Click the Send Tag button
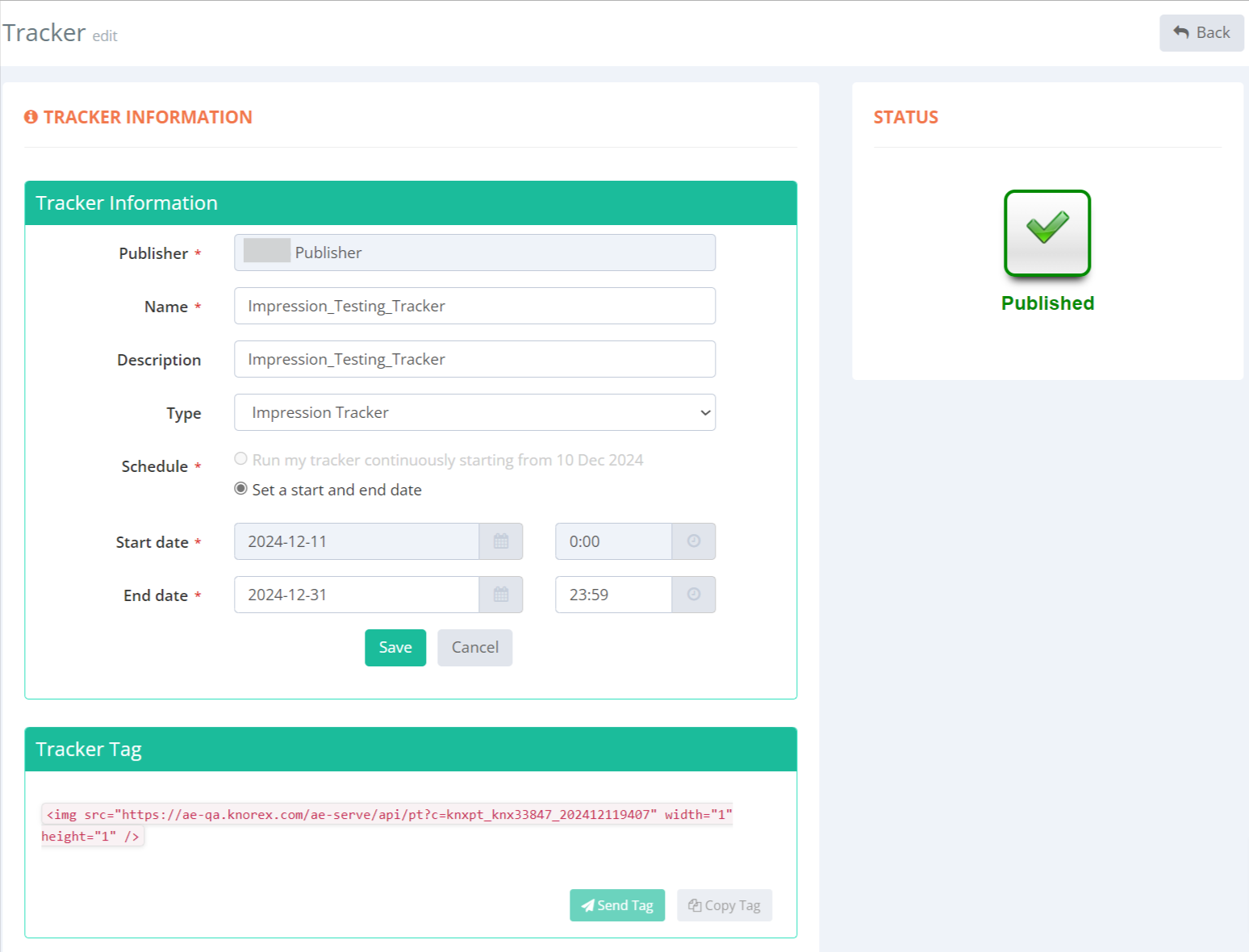 616,905
